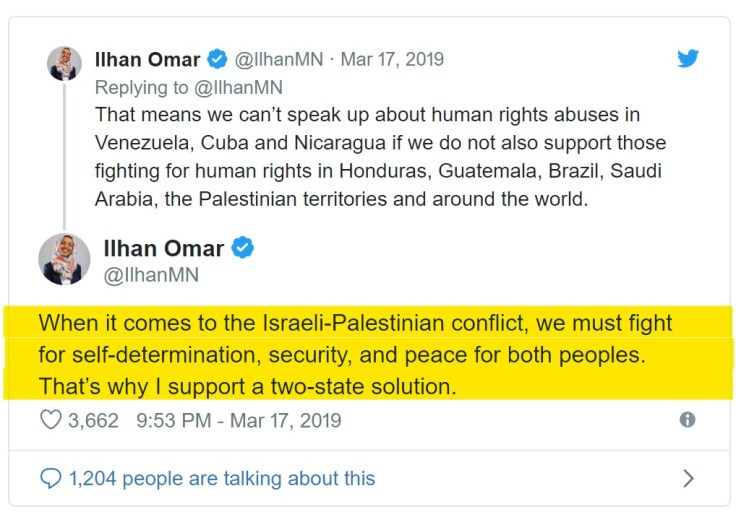Open "1,204 people are talking about this"
This screenshot has width=736, height=517.
pyautogui.click(x=222, y=479)
